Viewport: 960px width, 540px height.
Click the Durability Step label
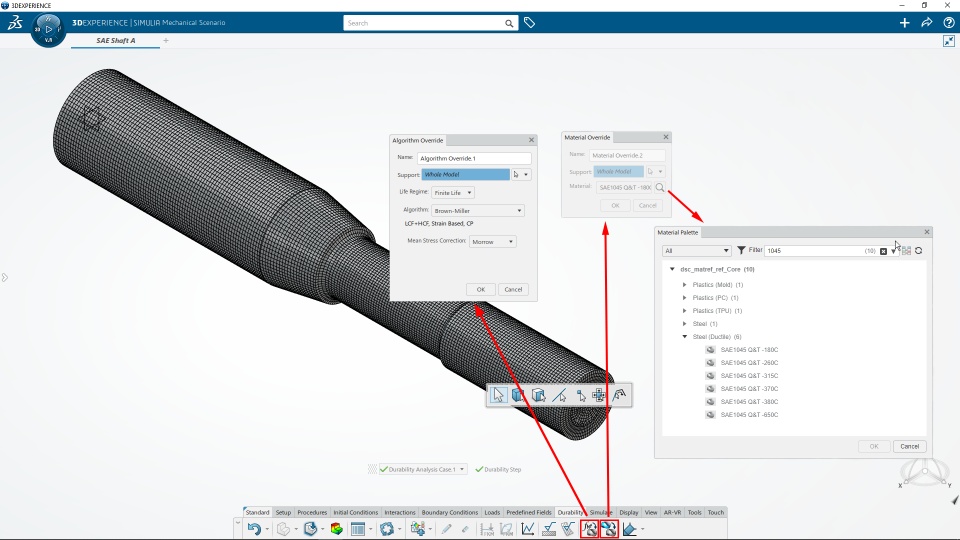coord(503,470)
